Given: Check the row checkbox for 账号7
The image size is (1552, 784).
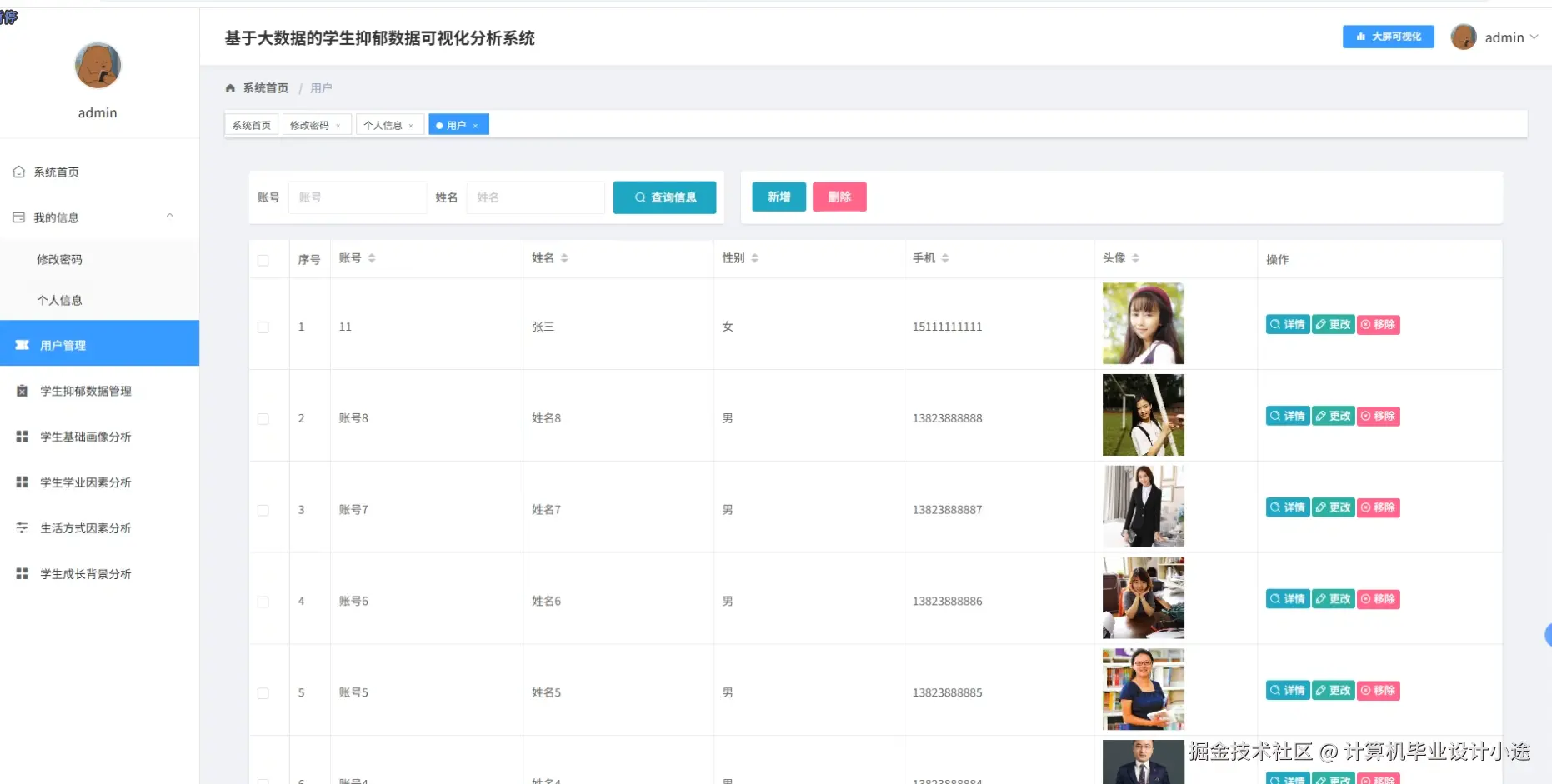Looking at the screenshot, I should click(263, 511).
